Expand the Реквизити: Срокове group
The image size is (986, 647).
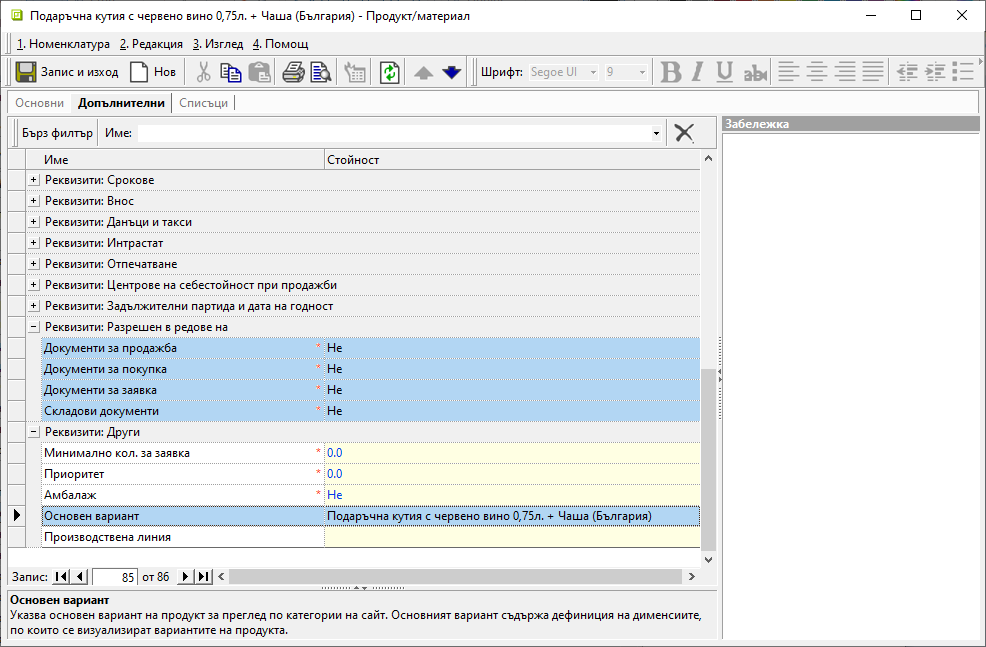(34, 180)
